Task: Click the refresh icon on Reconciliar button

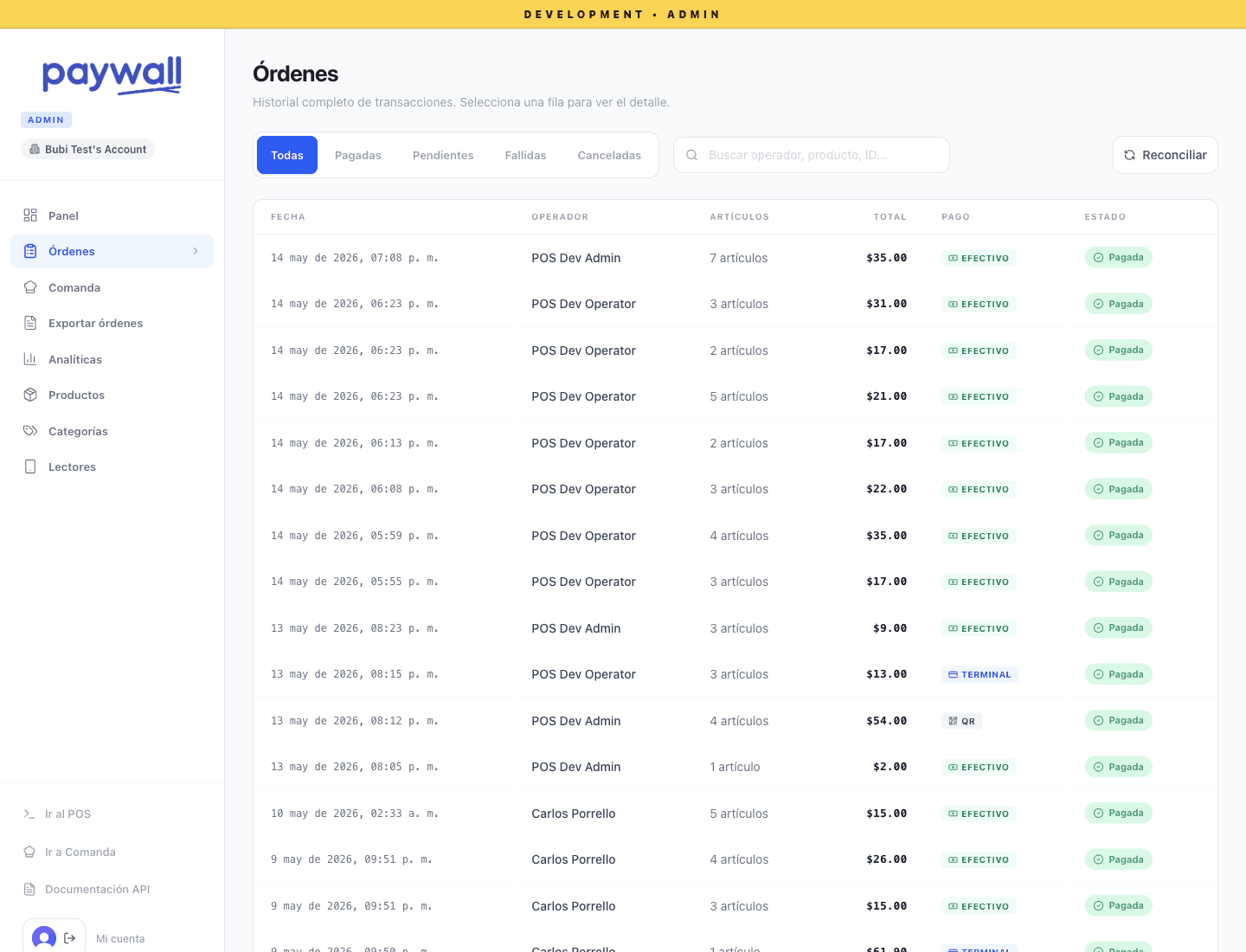Action: [1129, 155]
